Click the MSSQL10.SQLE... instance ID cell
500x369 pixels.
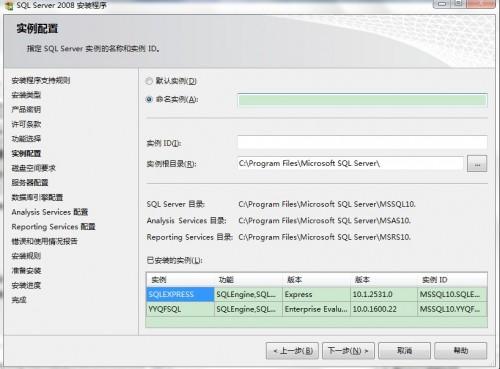point(452,294)
